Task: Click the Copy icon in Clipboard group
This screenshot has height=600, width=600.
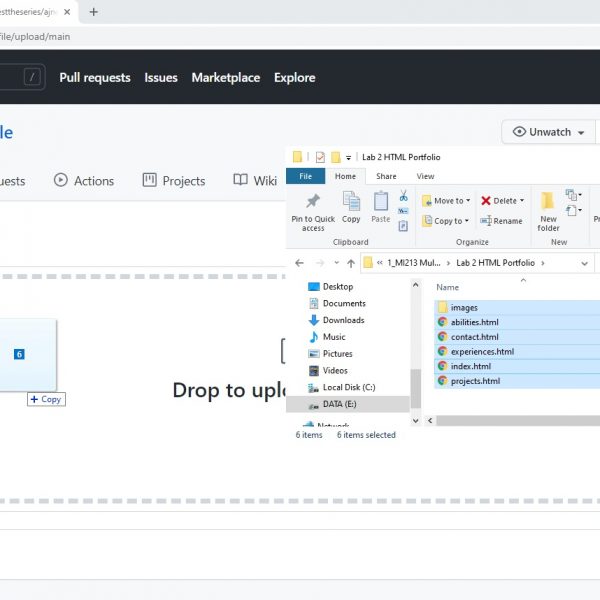Action: click(x=351, y=201)
